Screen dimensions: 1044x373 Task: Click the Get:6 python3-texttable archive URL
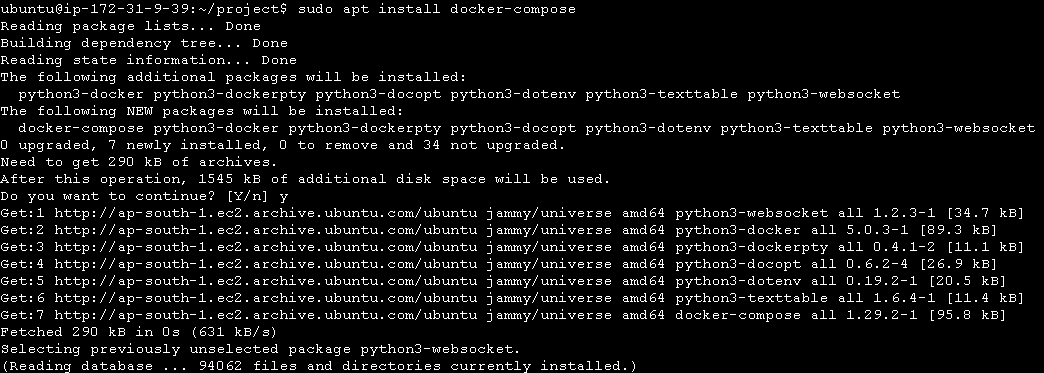pyautogui.click(x=266, y=298)
